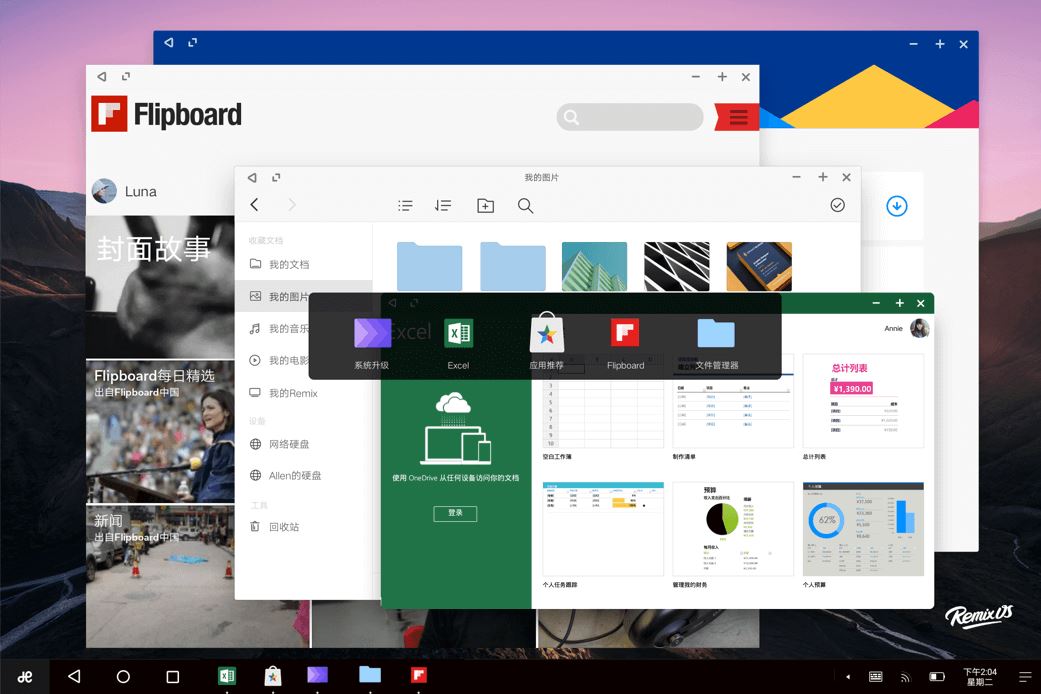Viewport: 1041px width, 694px height.
Task: Open the 新闻 news tile
Action: pyautogui.click(x=160, y=576)
